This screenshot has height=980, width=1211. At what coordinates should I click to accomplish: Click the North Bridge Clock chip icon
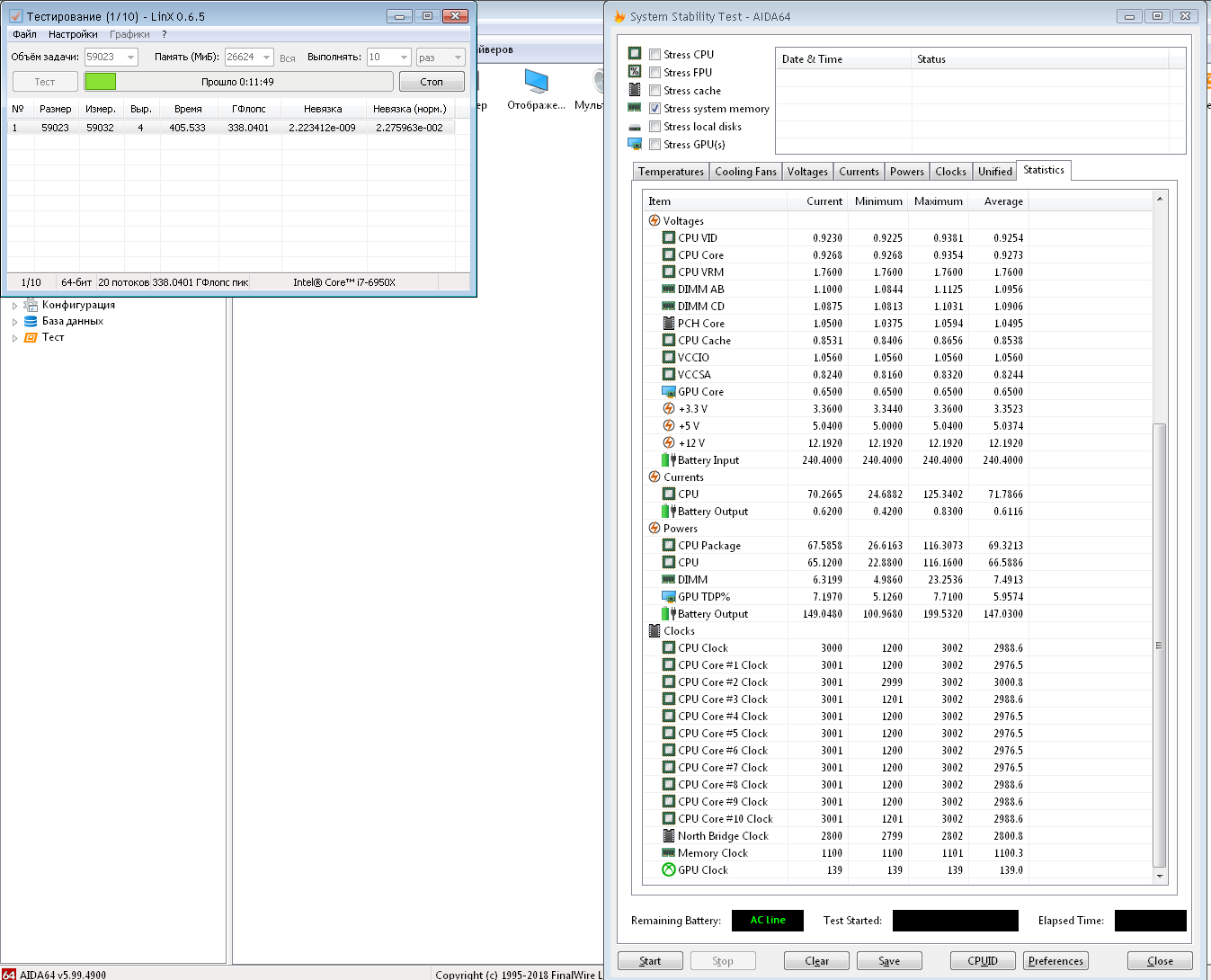click(x=669, y=835)
